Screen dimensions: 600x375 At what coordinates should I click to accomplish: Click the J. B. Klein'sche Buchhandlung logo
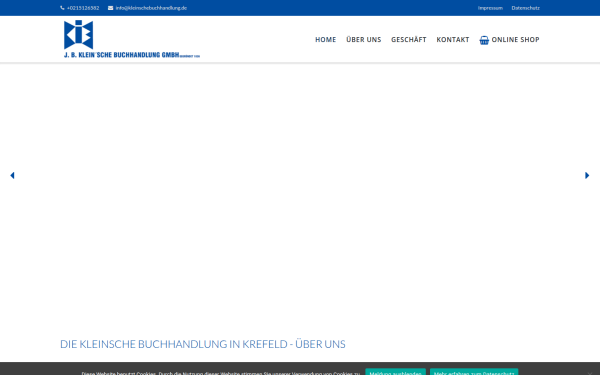pyautogui.click(x=132, y=39)
